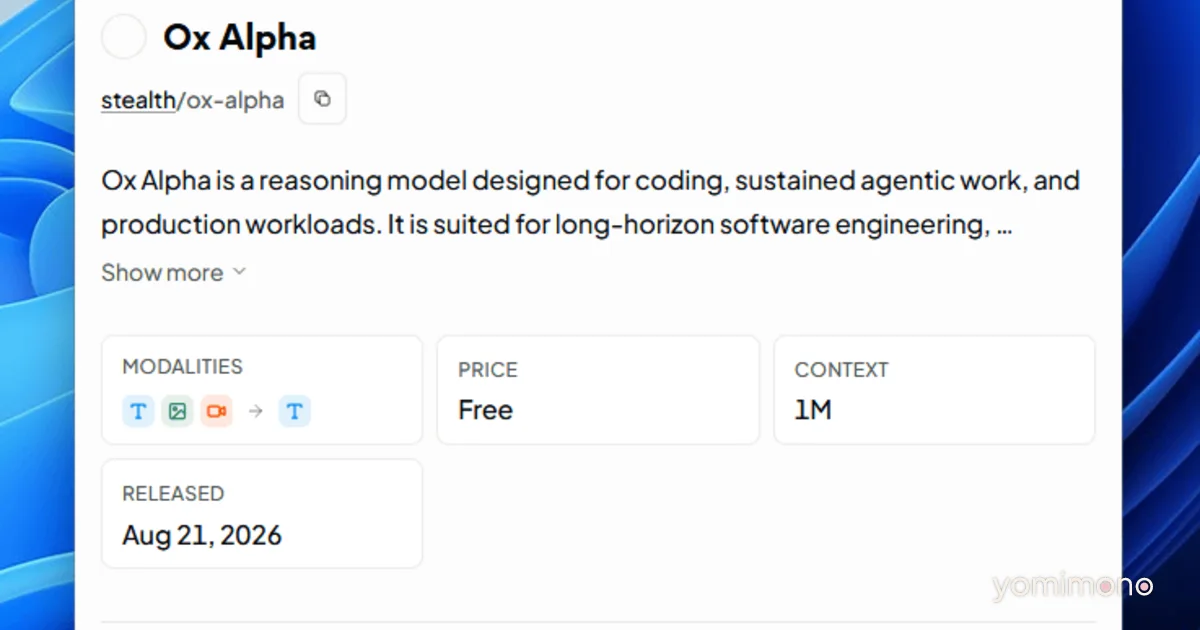Expand the description with Show more

pos(162,273)
